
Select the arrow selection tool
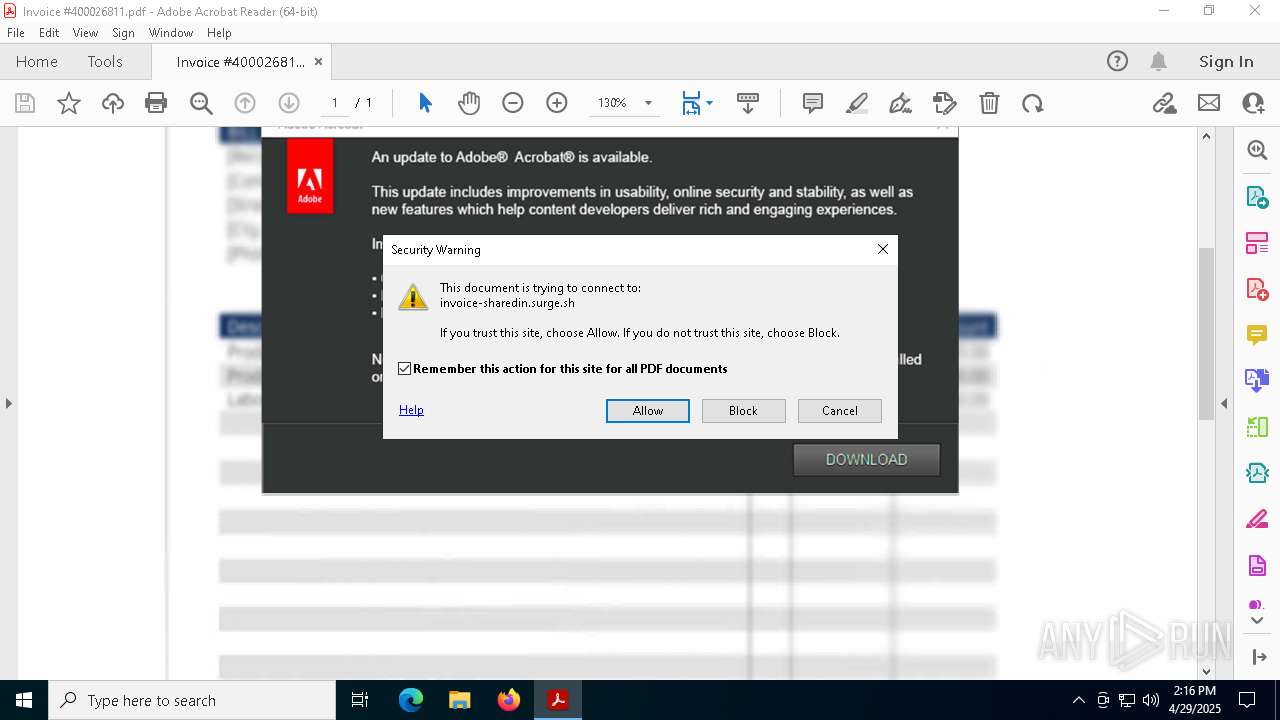coord(425,103)
